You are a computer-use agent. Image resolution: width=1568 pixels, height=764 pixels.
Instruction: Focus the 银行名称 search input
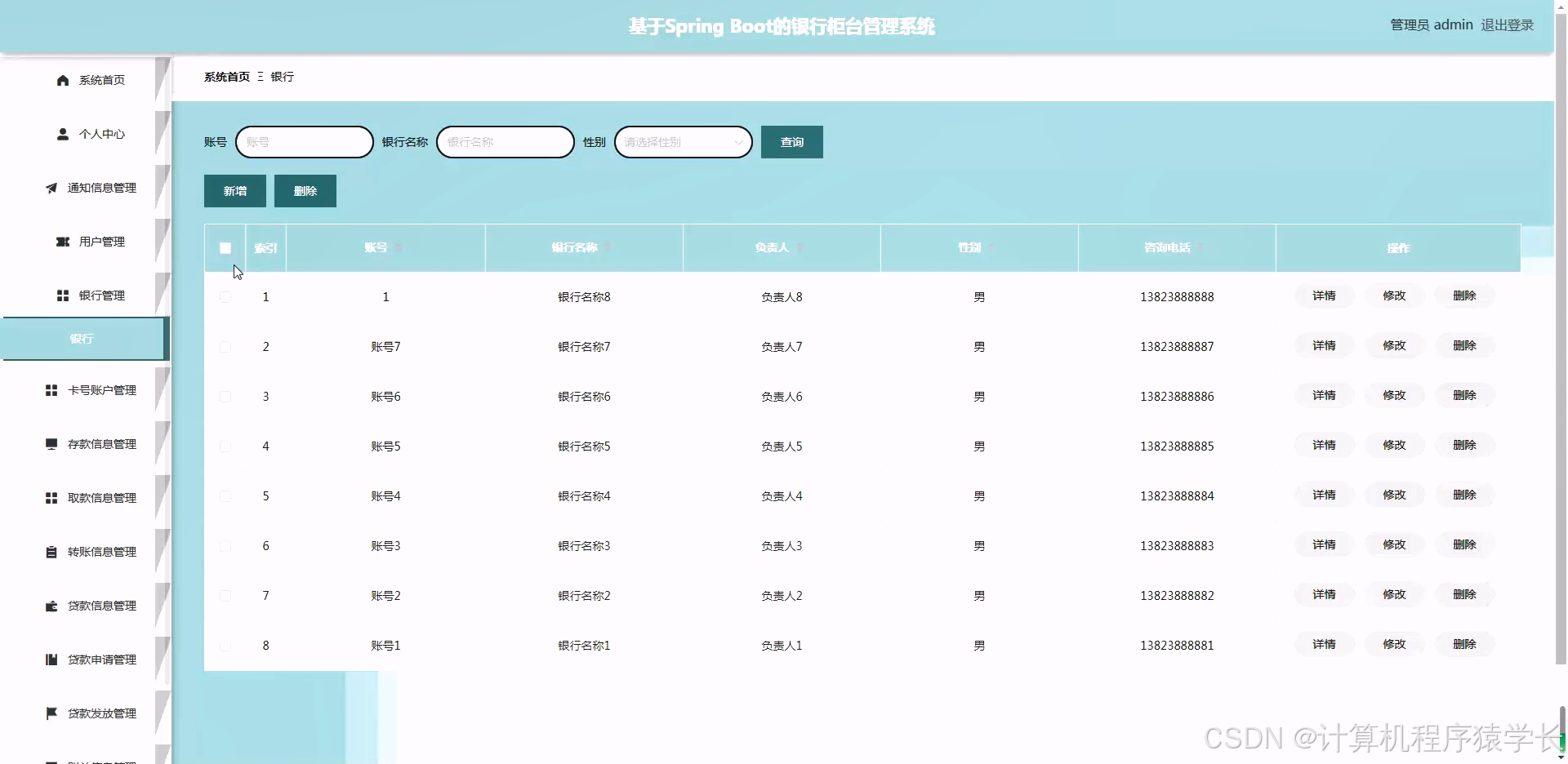506,142
